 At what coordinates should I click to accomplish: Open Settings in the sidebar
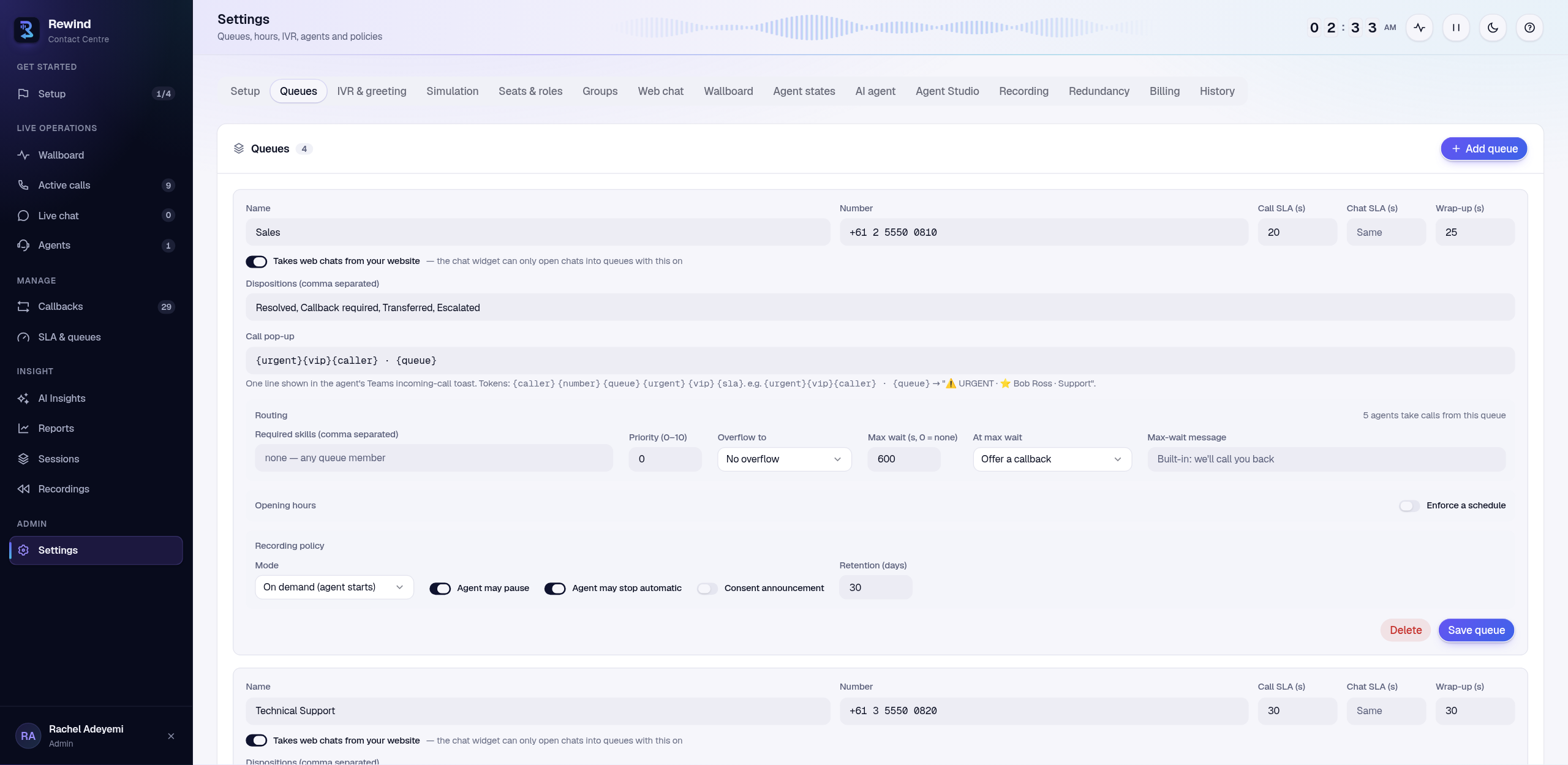point(96,550)
